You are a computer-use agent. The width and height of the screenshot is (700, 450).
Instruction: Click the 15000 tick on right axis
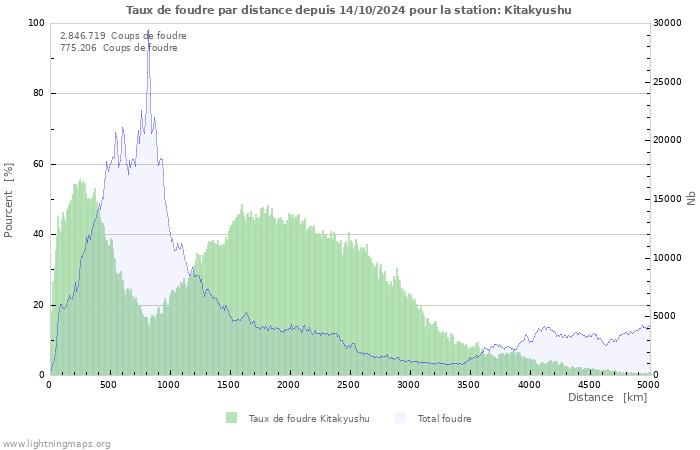669,199
